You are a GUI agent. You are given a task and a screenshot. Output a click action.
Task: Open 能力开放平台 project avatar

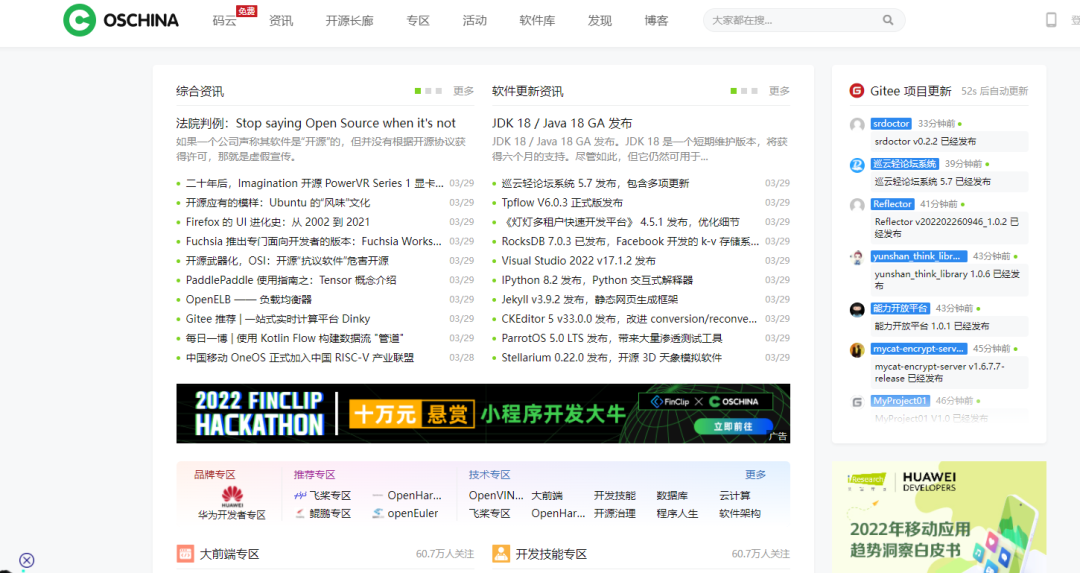(857, 309)
